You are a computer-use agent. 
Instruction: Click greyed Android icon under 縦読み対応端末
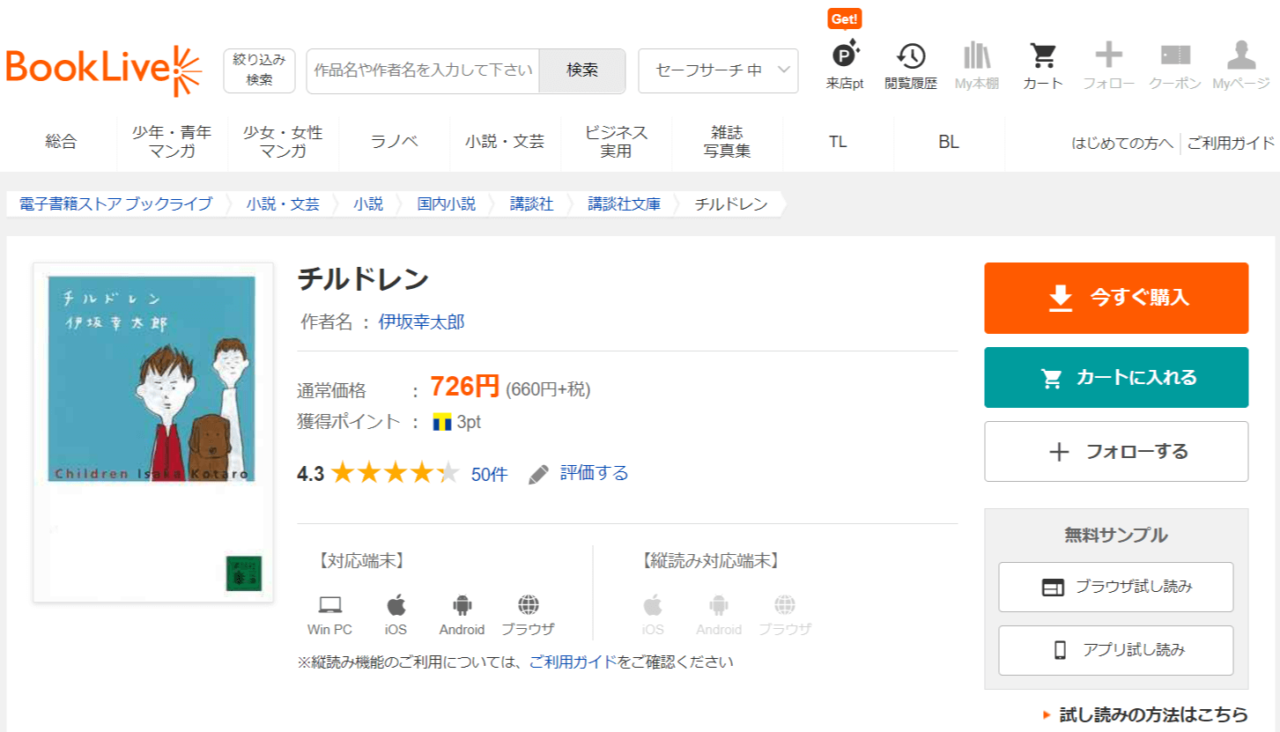[x=719, y=604]
